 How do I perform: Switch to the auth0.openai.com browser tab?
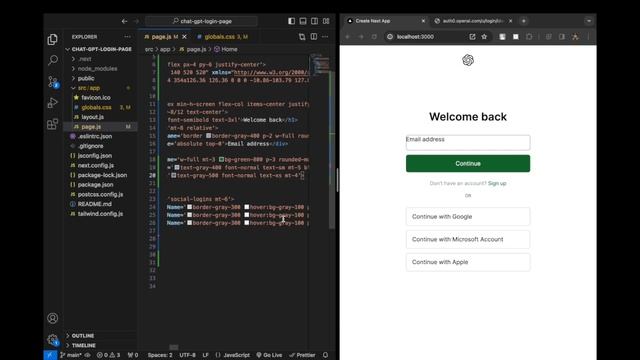click(473, 21)
